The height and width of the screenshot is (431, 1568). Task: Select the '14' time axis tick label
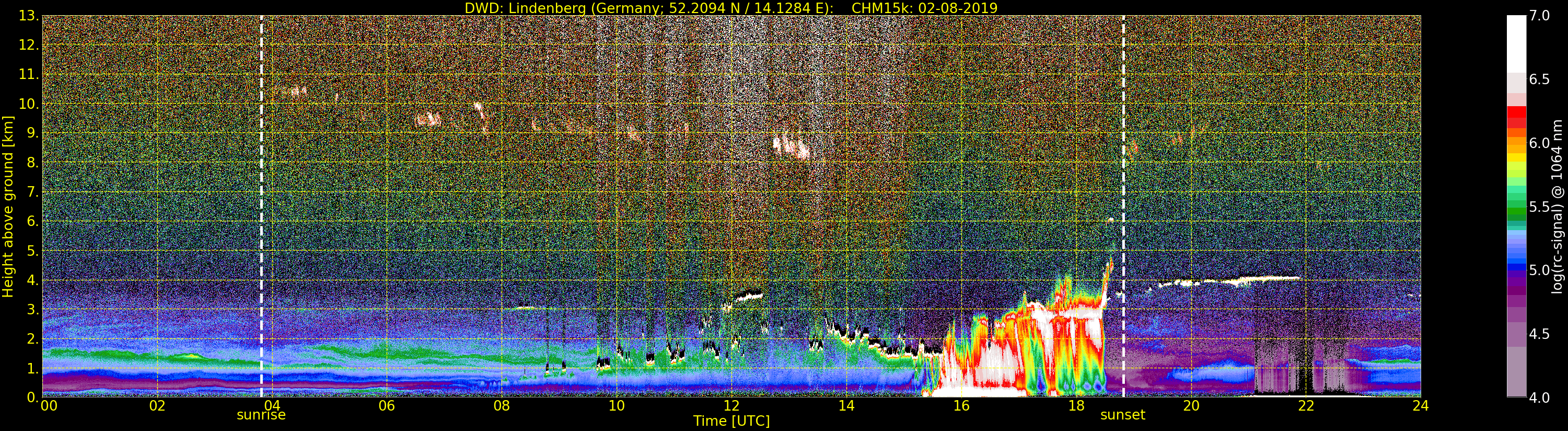pos(846,406)
